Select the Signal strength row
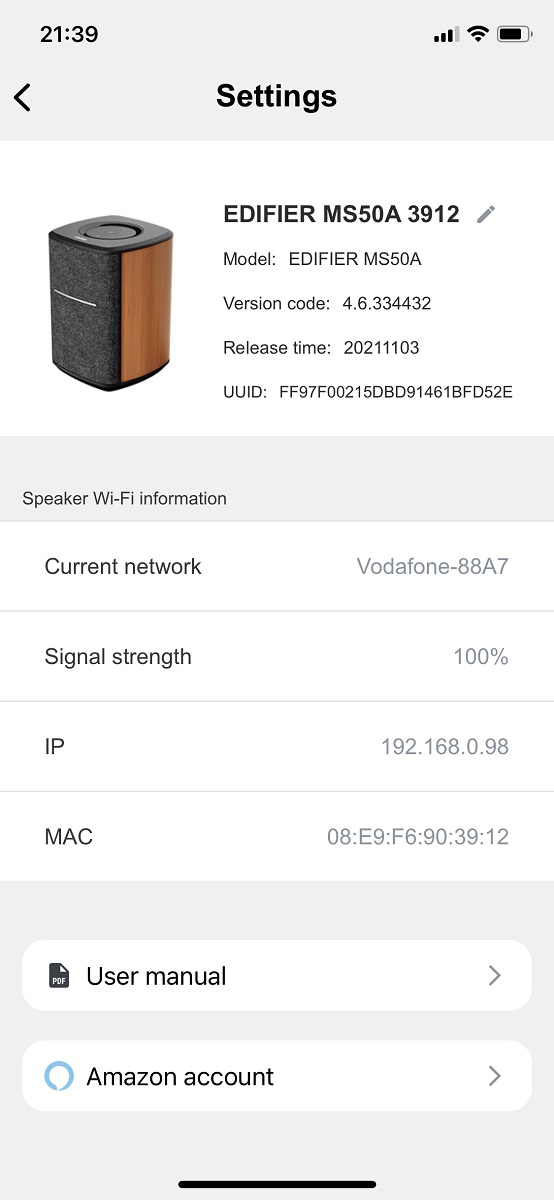 pyautogui.click(x=277, y=656)
